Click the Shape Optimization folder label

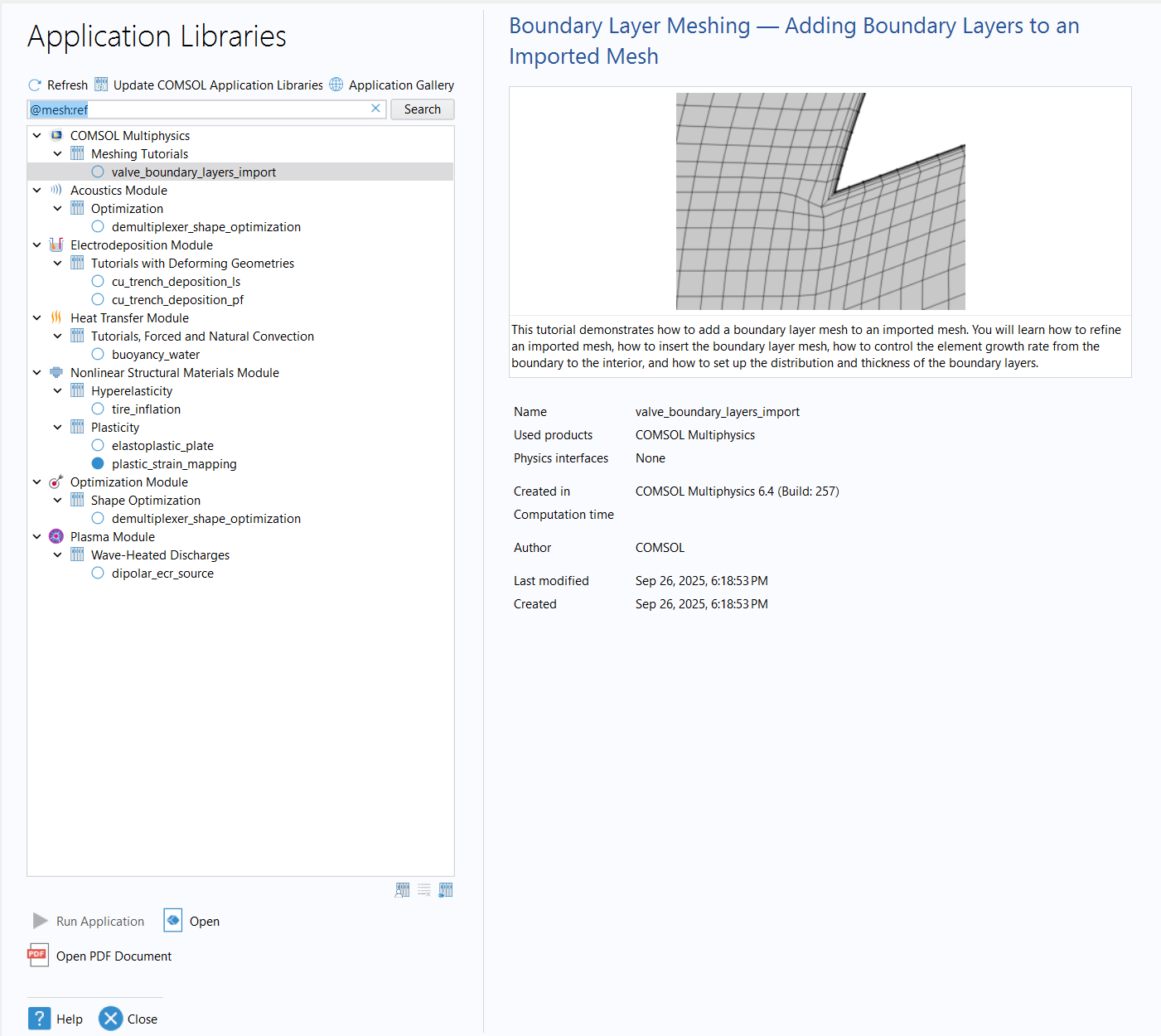[146, 500]
